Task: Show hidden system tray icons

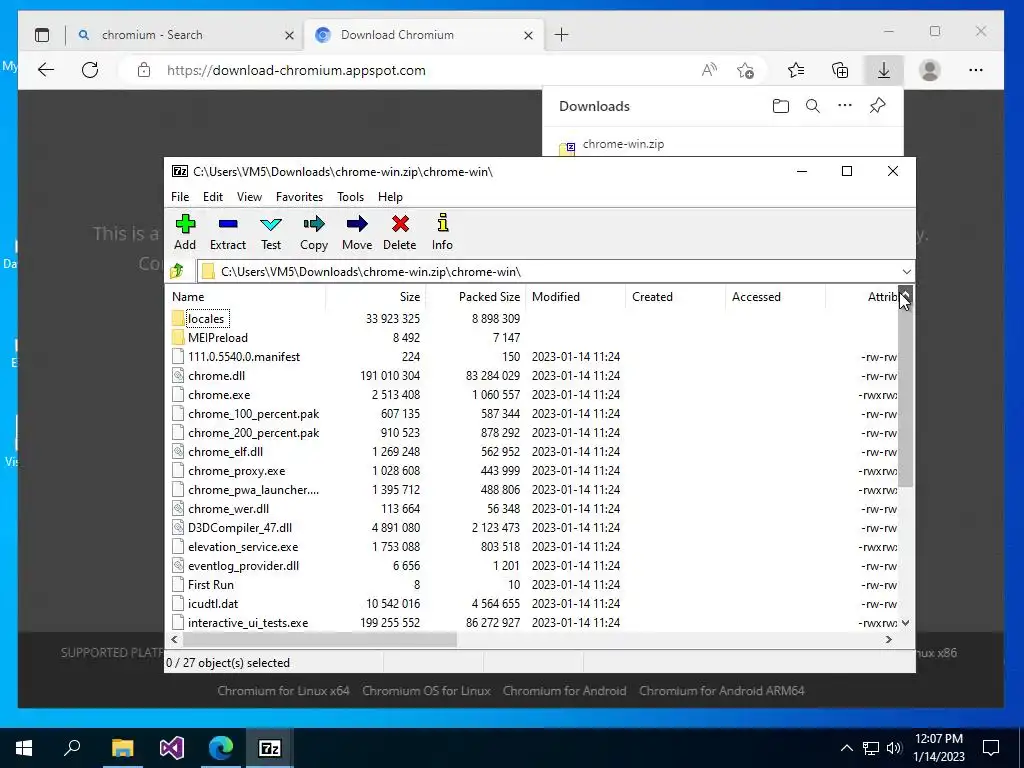Action: [846, 748]
